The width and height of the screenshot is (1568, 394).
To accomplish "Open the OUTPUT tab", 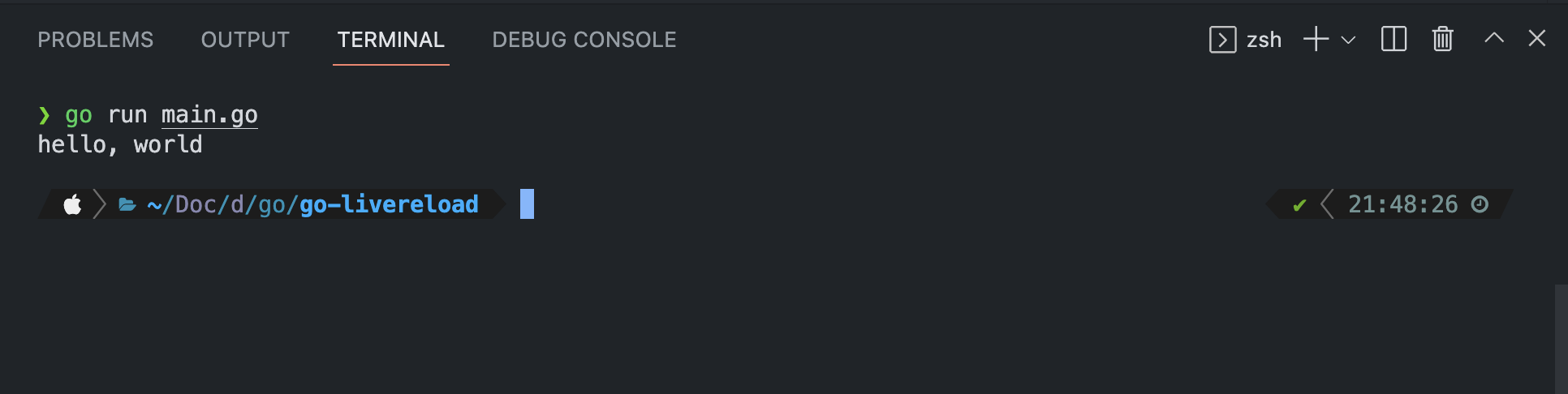I will (x=245, y=40).
